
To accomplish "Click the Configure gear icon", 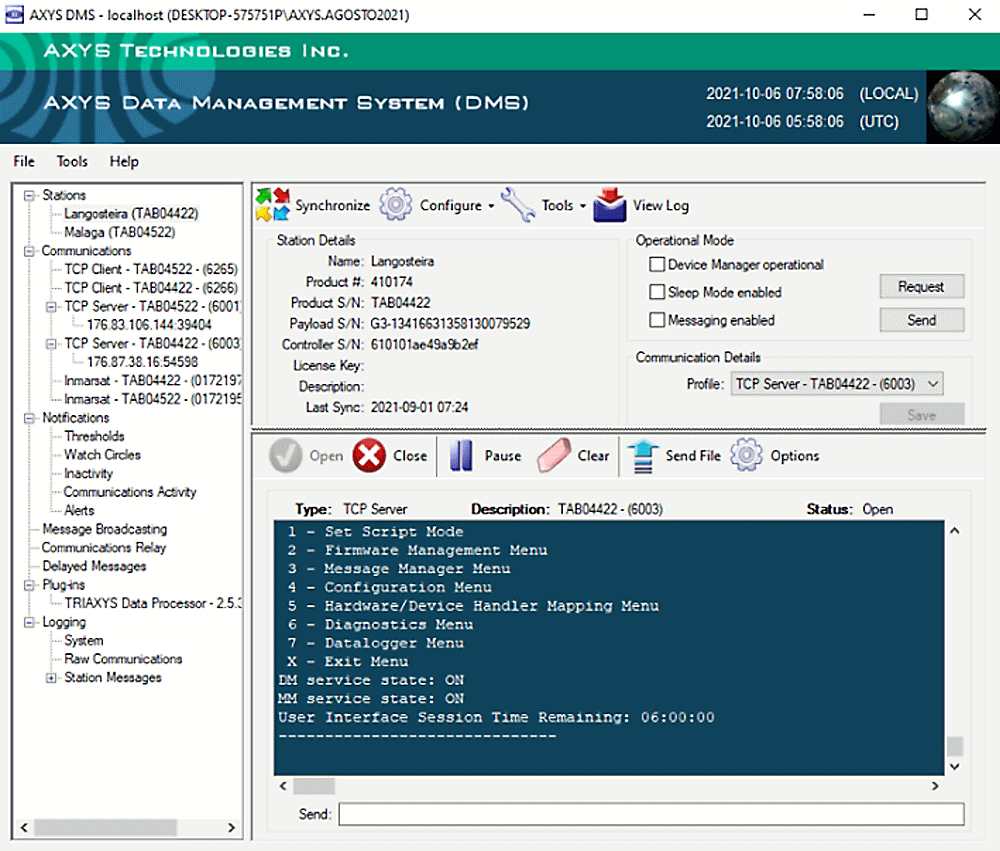I will [x=396, y=205].
